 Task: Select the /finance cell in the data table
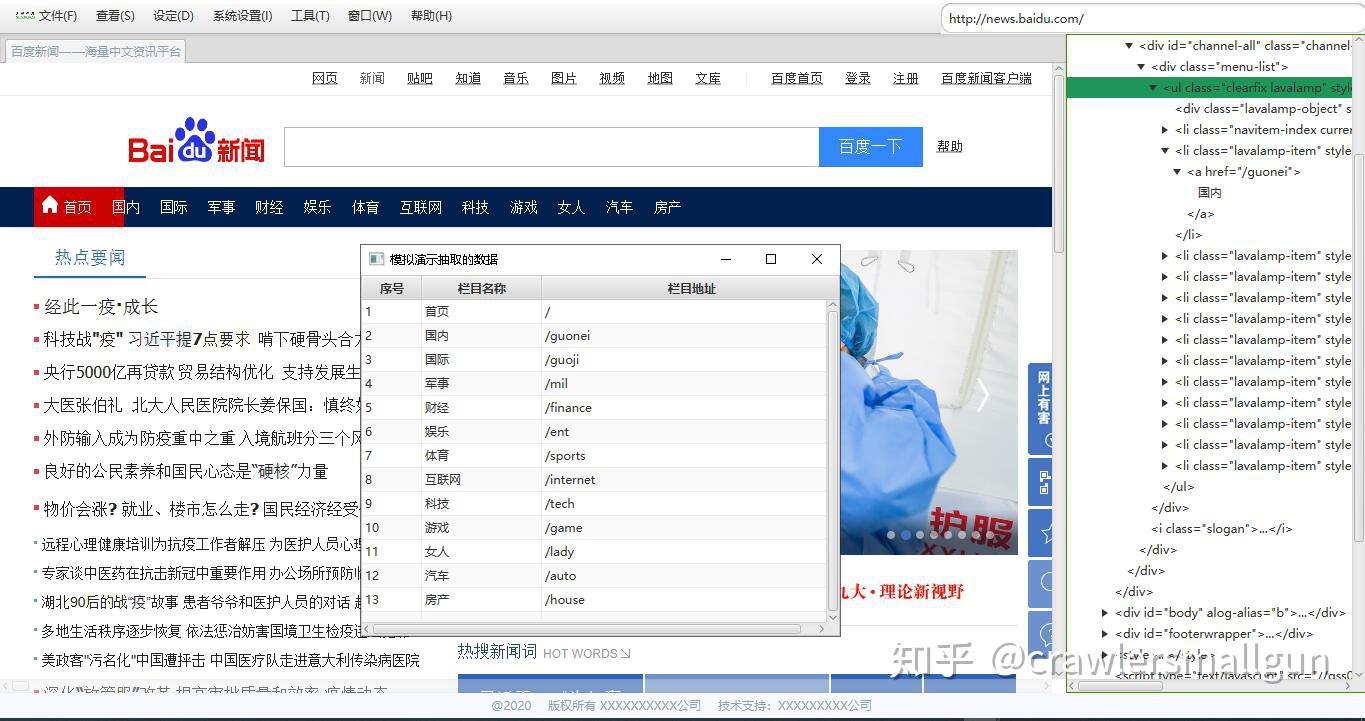[684, 408]
